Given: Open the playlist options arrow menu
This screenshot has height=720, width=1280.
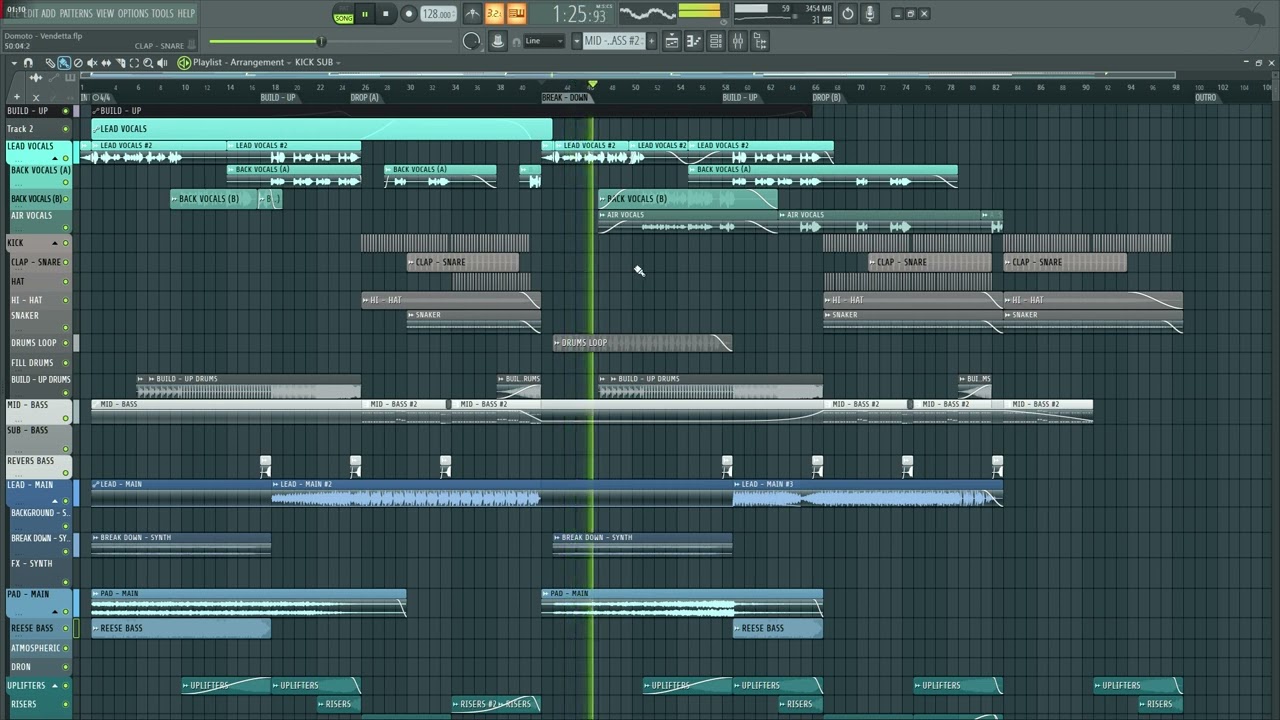Looking at the screenshot, I should [12, 63].
